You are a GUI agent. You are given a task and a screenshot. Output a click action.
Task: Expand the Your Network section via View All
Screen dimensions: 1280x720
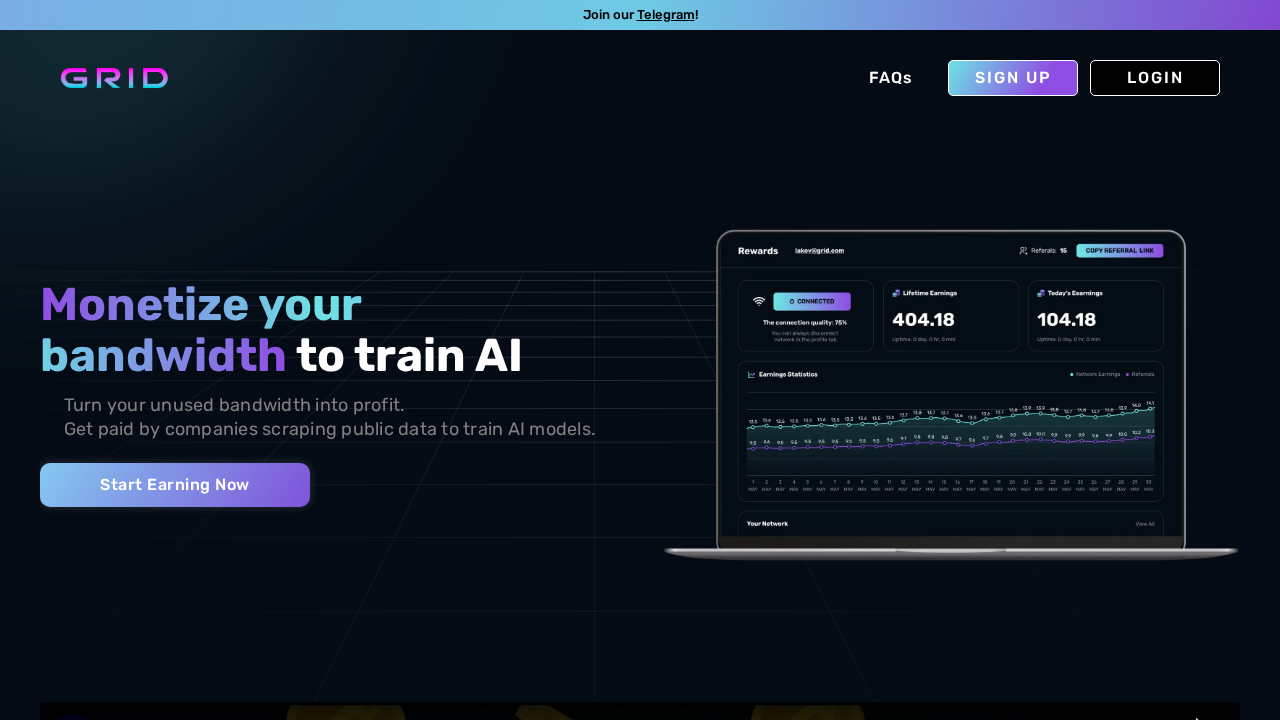pos(1145,523)
